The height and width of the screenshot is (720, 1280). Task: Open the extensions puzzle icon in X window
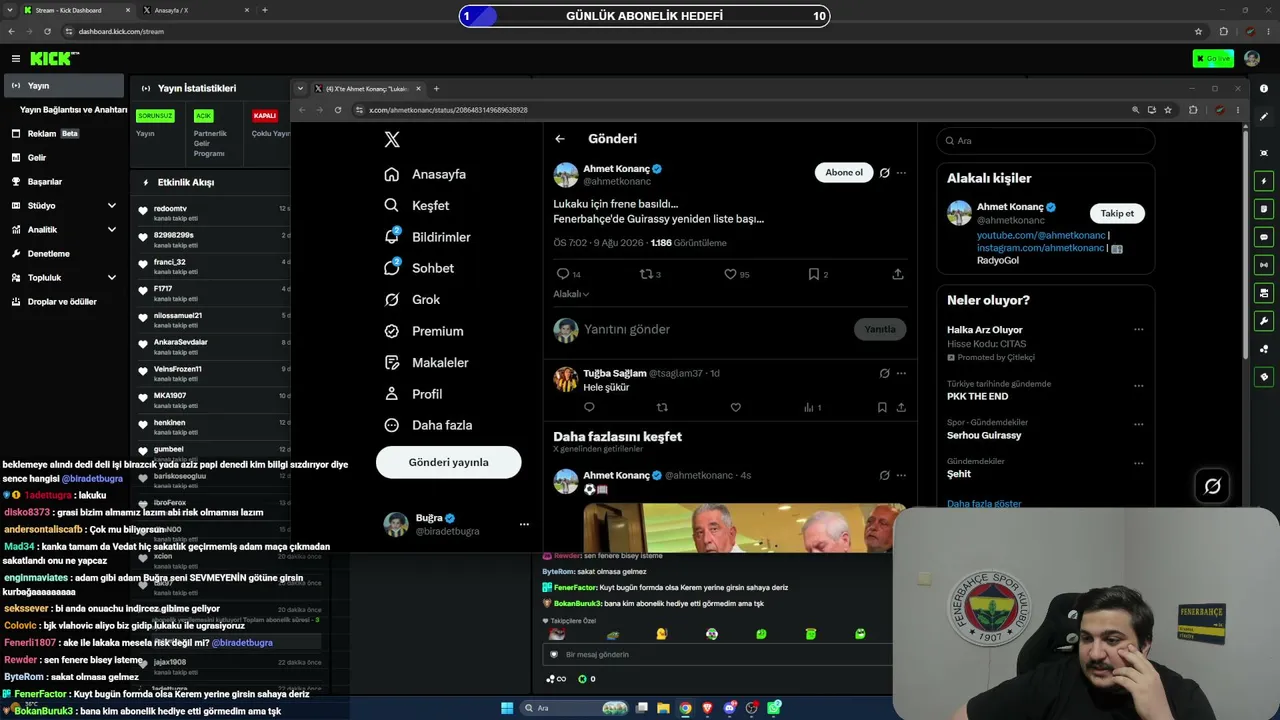[1193, 110]
